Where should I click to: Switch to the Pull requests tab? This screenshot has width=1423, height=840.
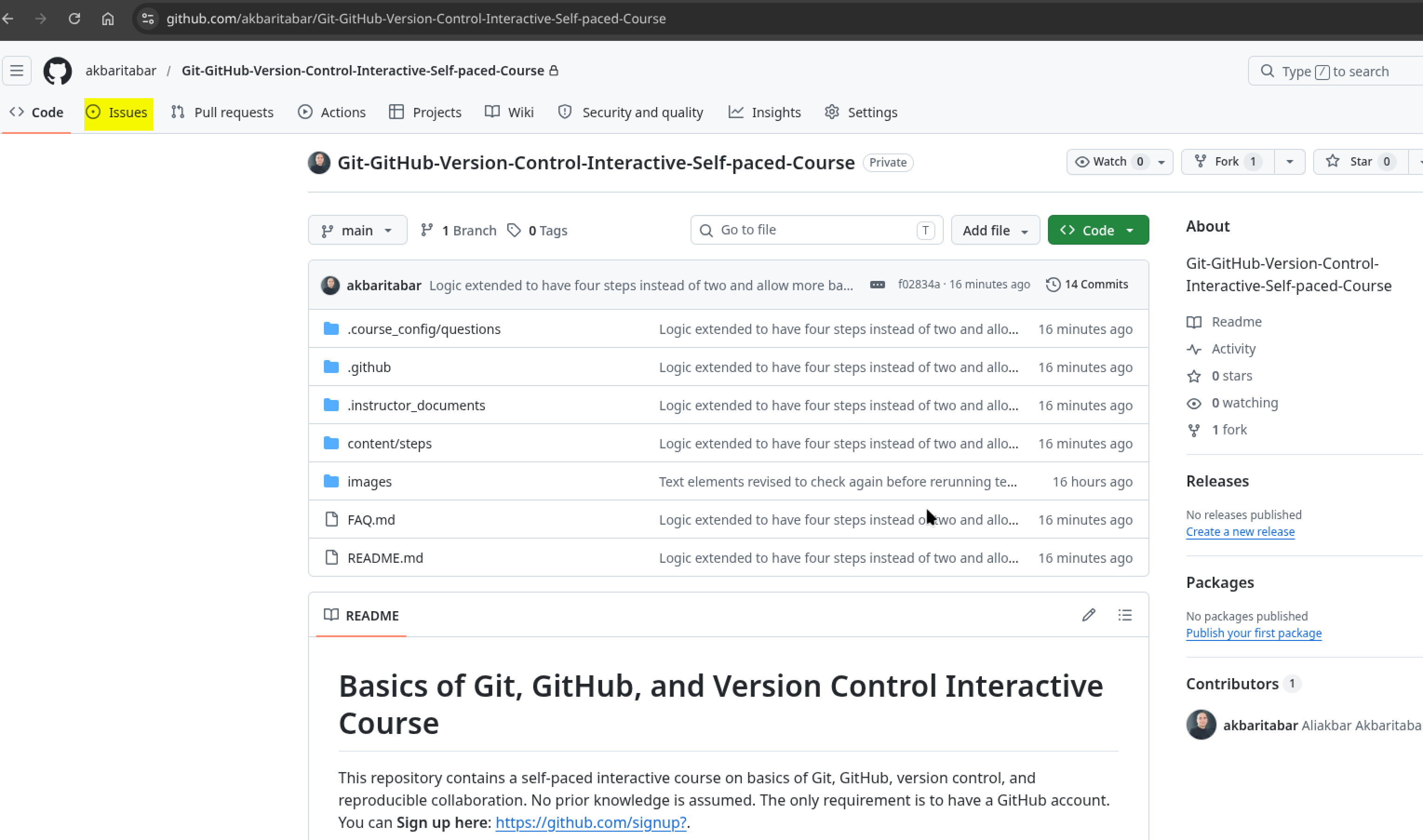(x=222, y=112)
